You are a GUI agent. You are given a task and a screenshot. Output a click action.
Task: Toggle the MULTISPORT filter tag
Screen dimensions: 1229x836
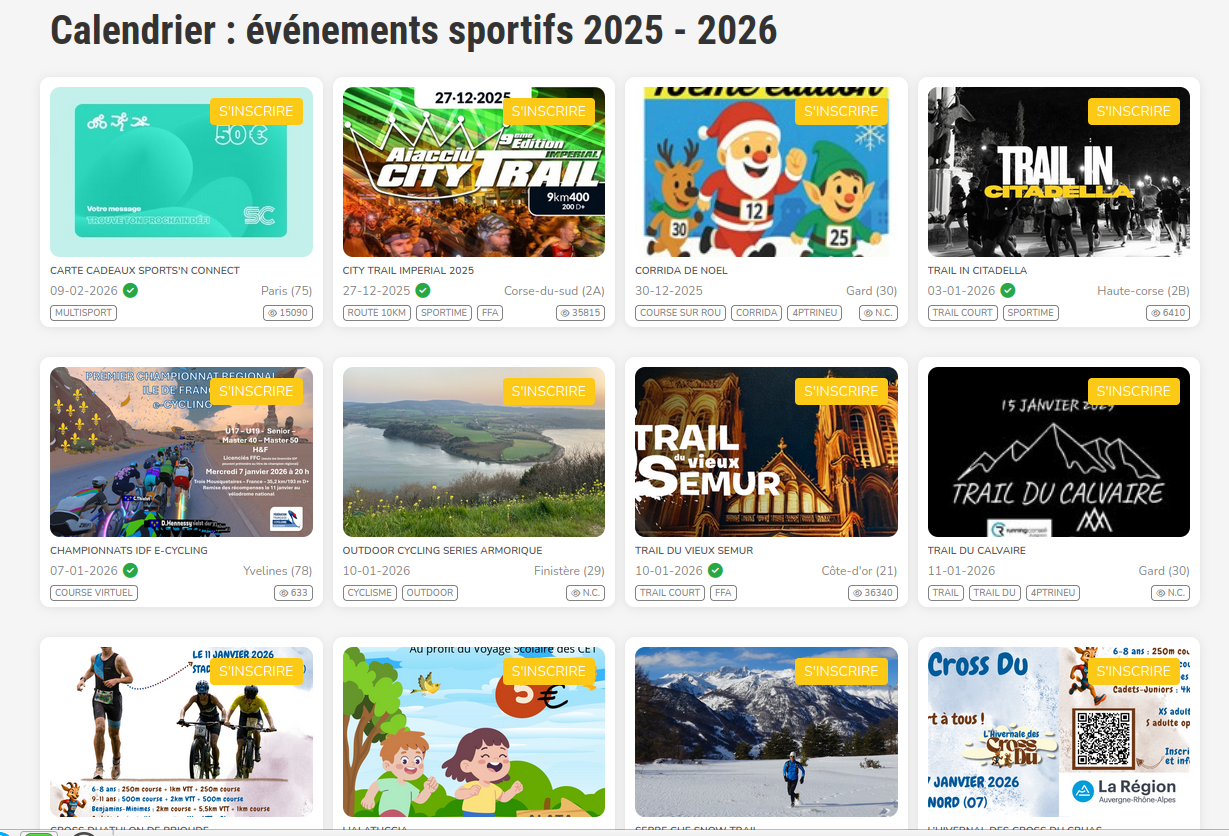tap(82, 312)
